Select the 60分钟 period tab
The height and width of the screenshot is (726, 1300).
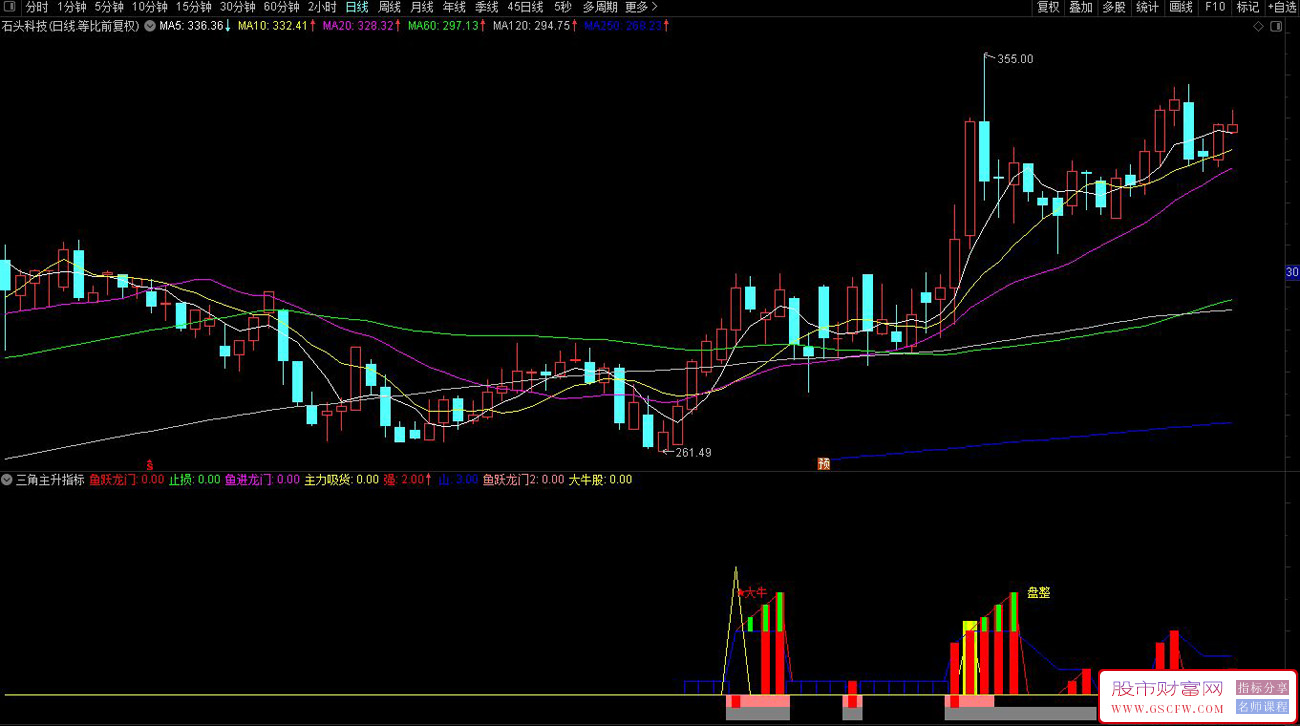coord(282,7)
